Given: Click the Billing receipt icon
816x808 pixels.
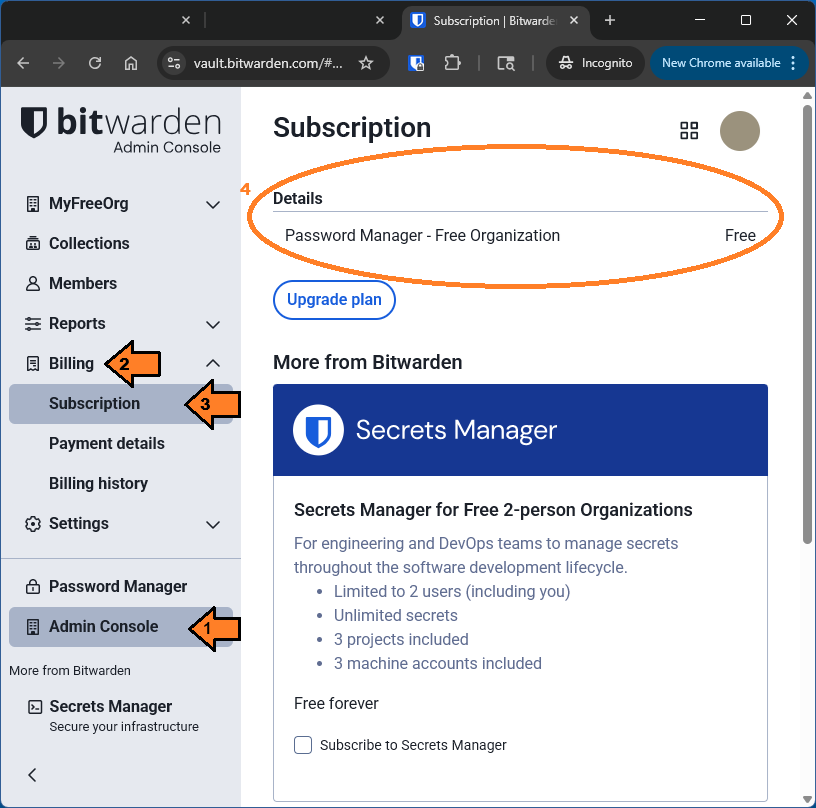Looking at the screenshot, I should (33, 364).
